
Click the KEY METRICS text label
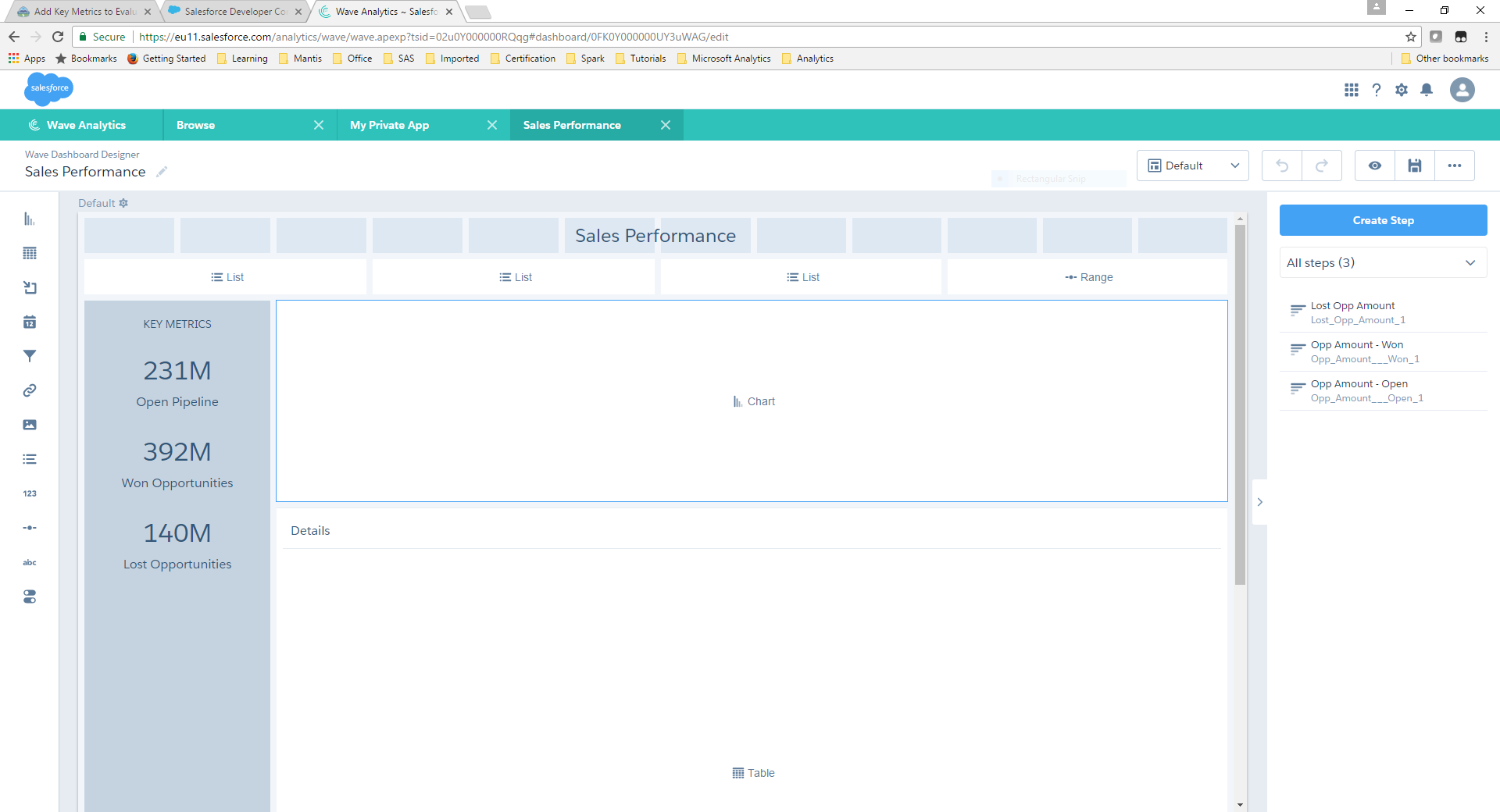177,324
